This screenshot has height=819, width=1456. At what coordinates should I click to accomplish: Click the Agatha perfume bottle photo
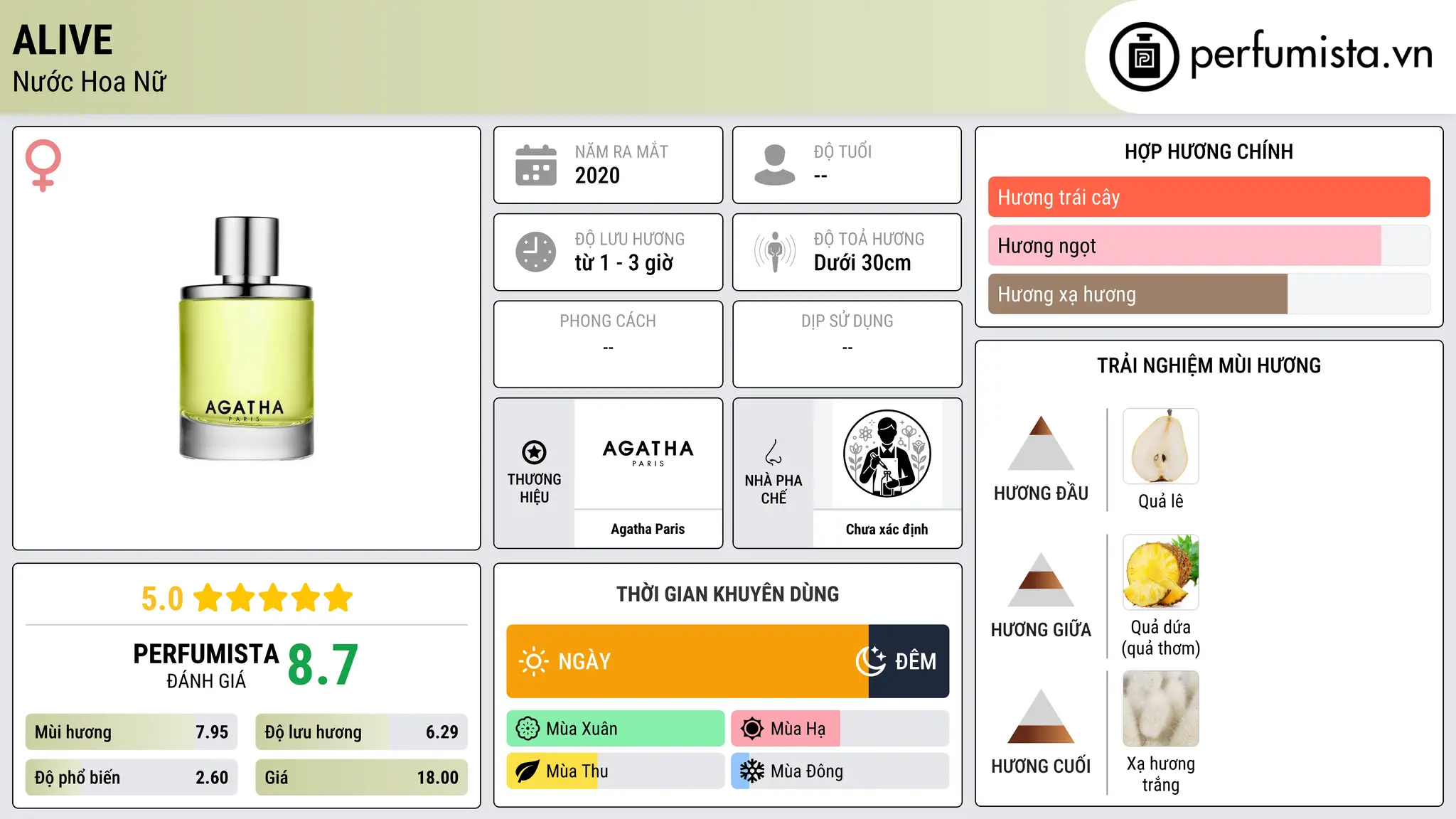pyautogui.click(x=246, y=338)
